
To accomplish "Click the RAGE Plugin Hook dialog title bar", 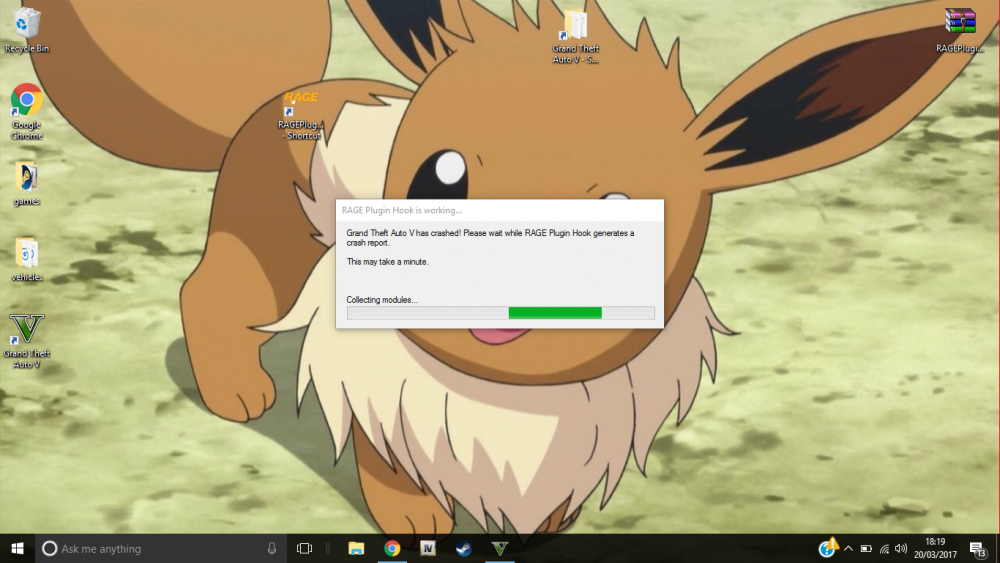I will click(499, 210).
